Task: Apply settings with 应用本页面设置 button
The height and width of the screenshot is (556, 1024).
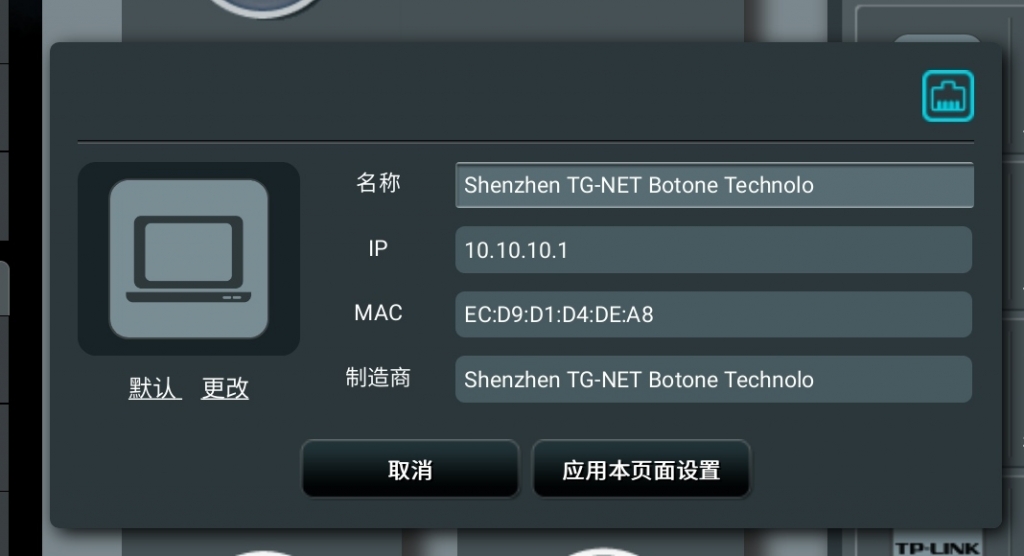Action: click(x=641, y=469)
